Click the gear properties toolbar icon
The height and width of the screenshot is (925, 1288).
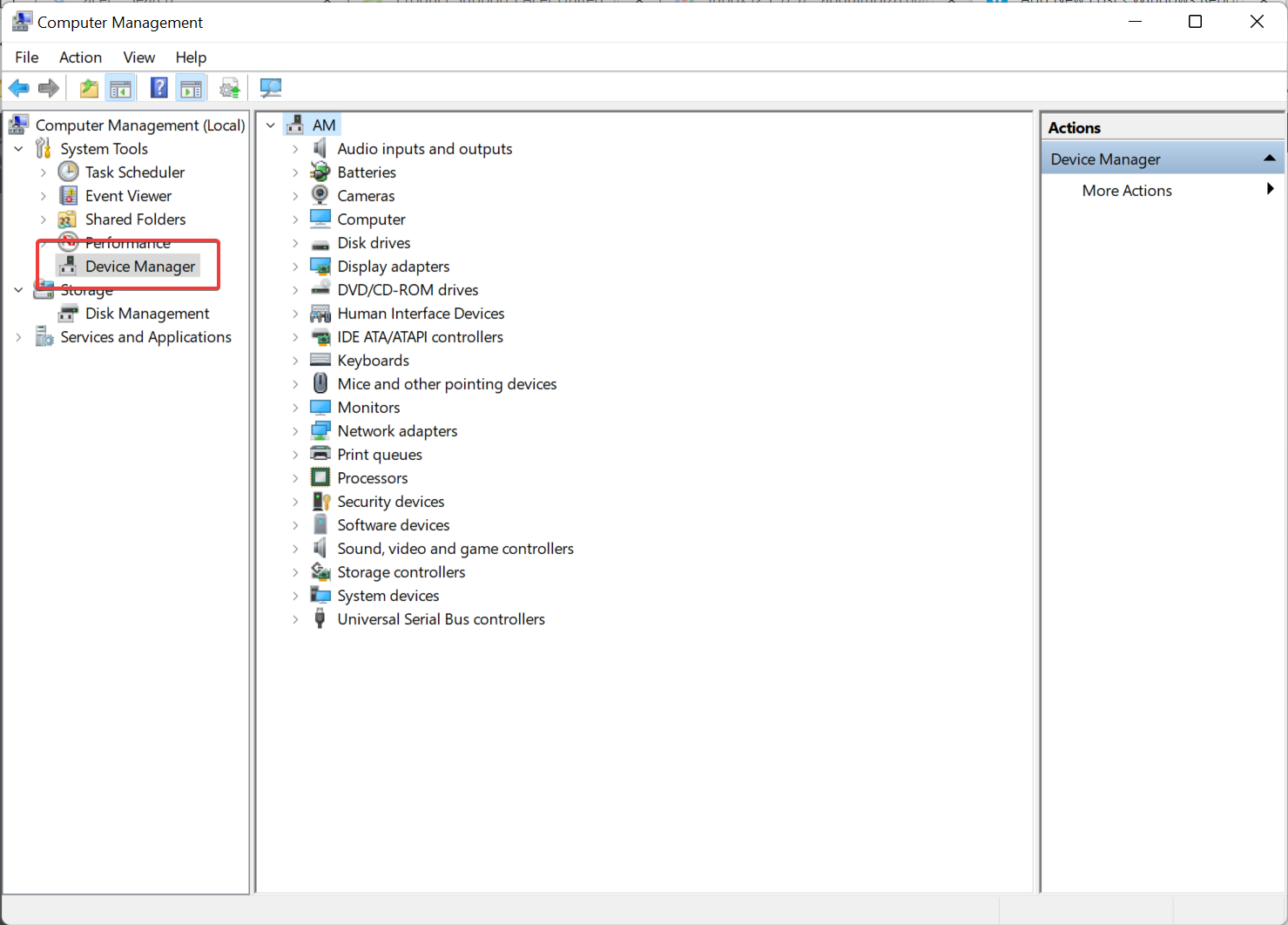pyautogui.click(x=230, y=88)
